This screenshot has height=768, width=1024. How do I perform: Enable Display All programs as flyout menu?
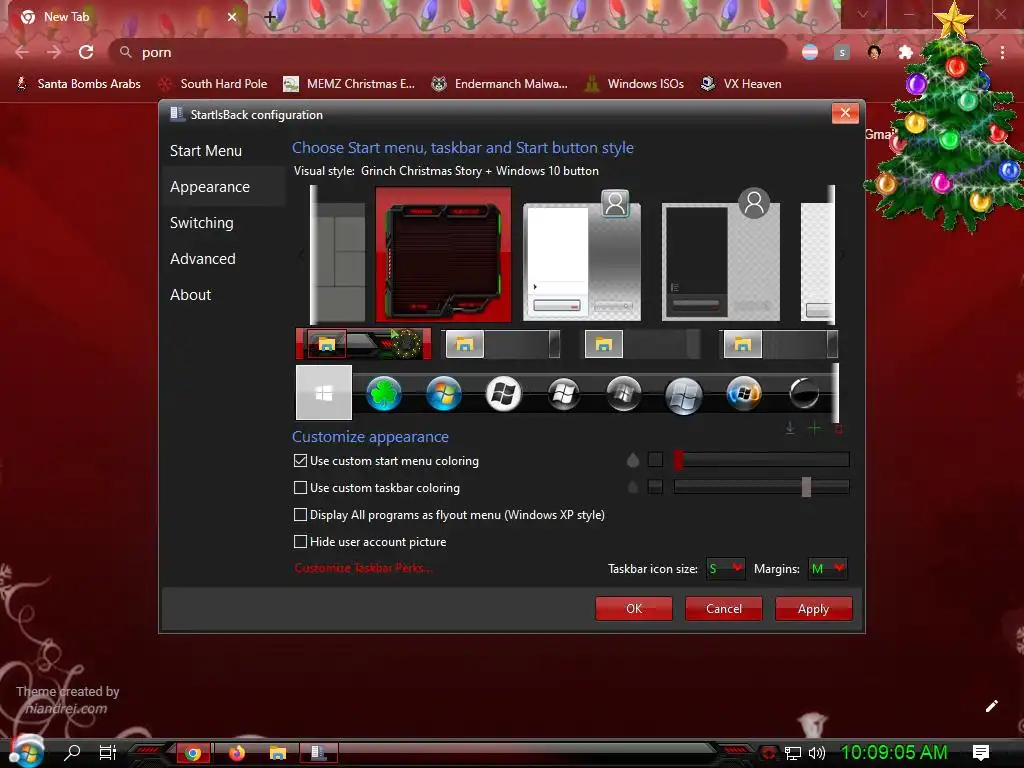coord(300,515)
